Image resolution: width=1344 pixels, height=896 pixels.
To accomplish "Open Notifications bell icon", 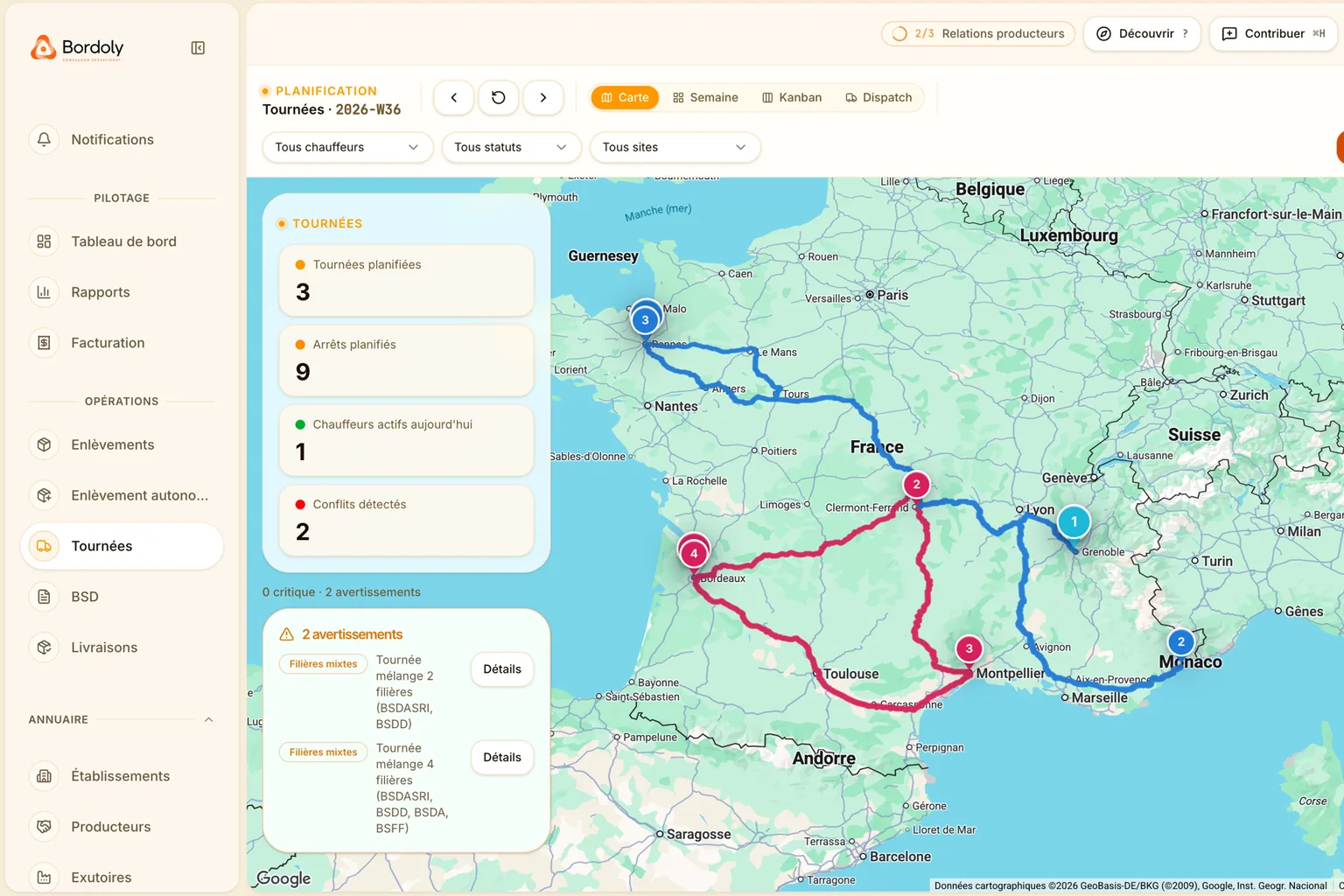I will [44, 139].
